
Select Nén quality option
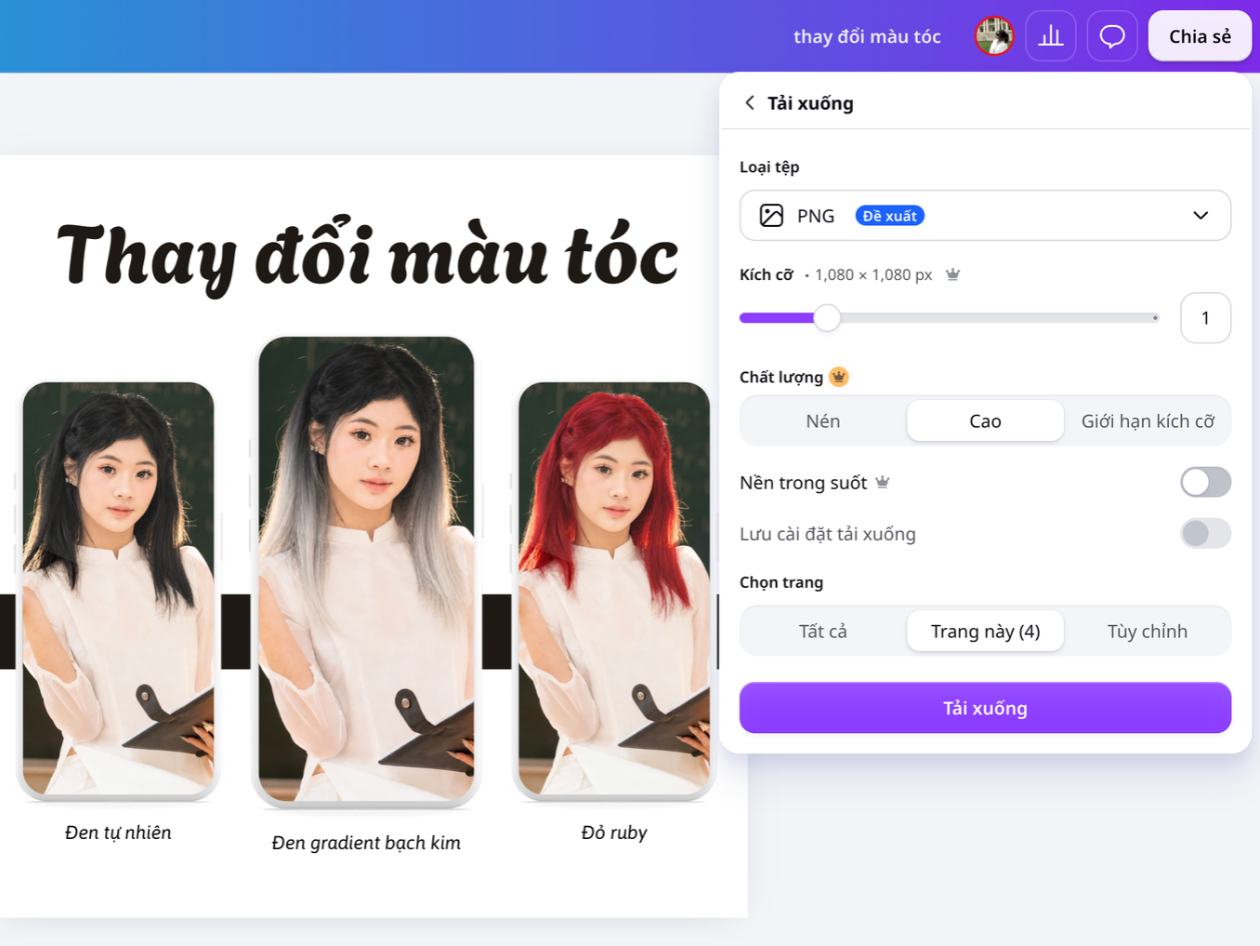823,421
